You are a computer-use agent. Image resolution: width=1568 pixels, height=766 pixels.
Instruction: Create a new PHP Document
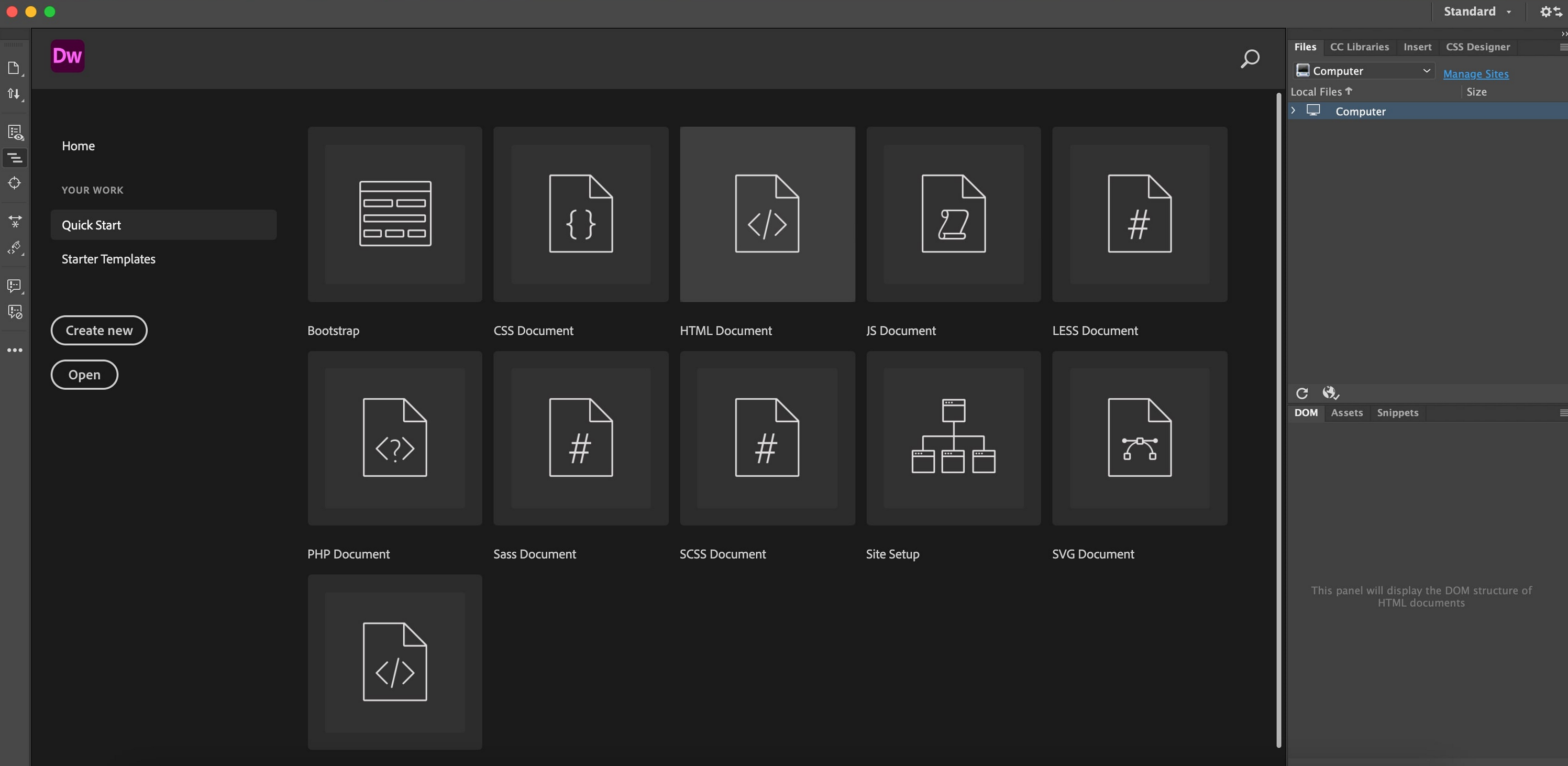(x=395, y=438)
